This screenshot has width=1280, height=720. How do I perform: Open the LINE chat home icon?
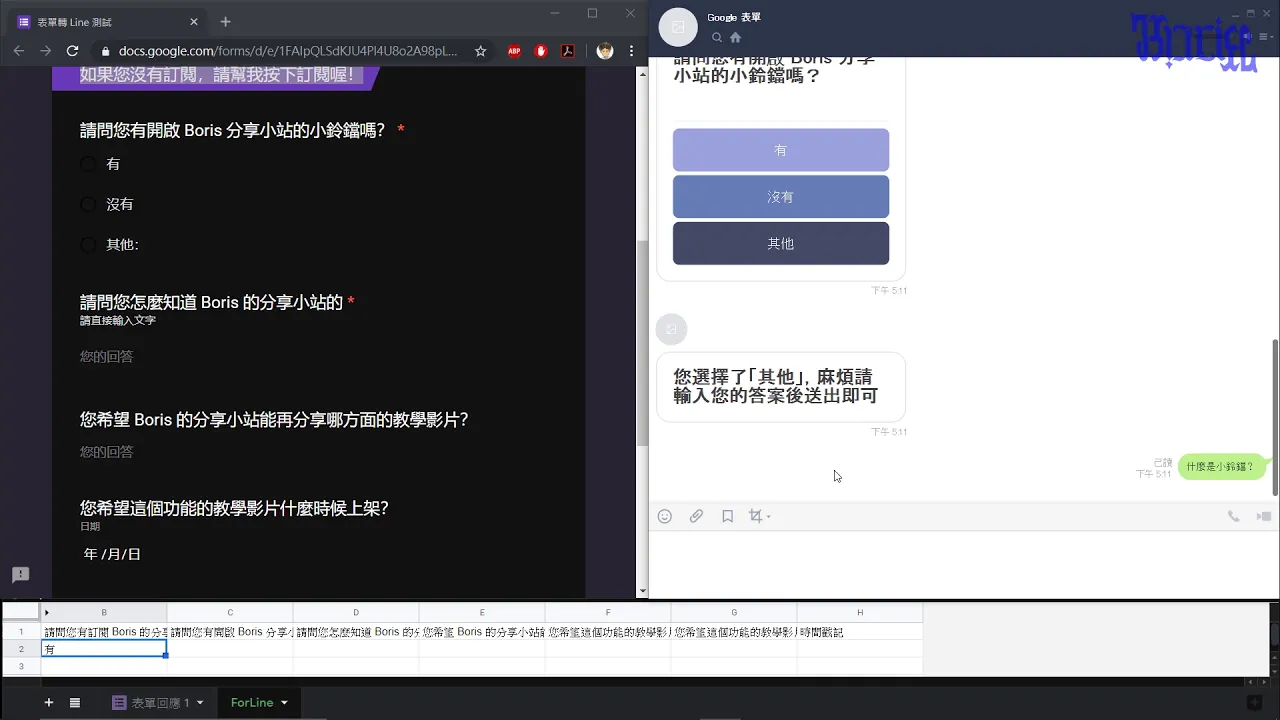pyautogui.click(x=735, y=37)
